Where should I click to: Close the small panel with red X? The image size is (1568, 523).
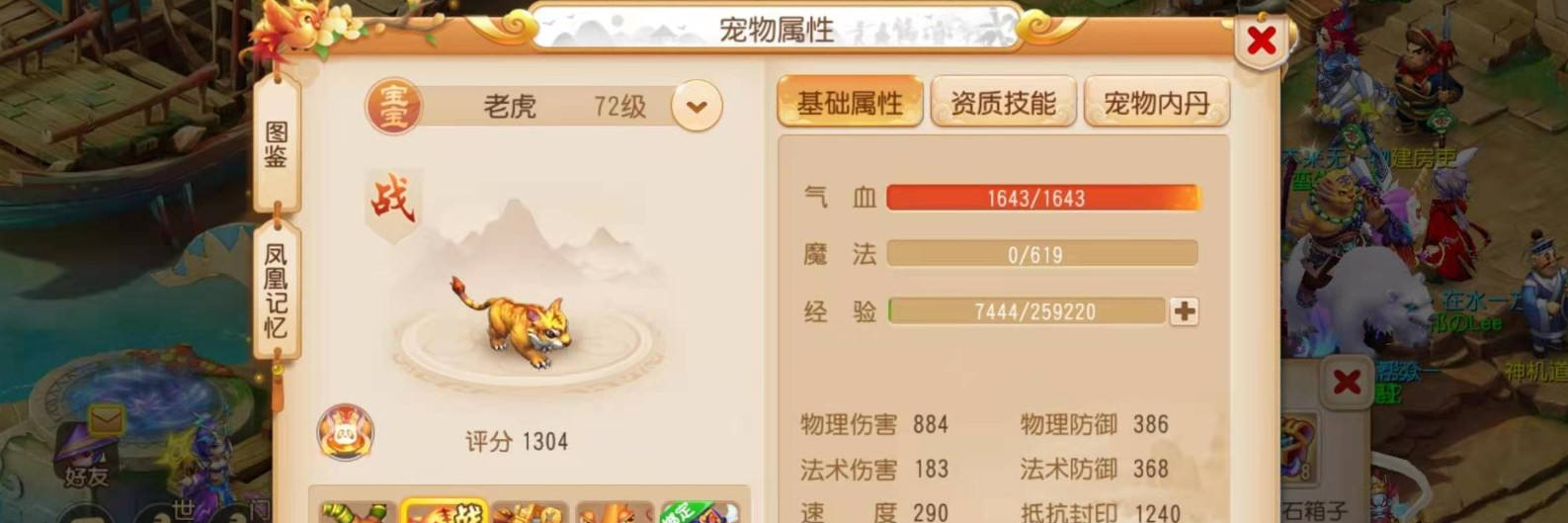[1346, 383]
